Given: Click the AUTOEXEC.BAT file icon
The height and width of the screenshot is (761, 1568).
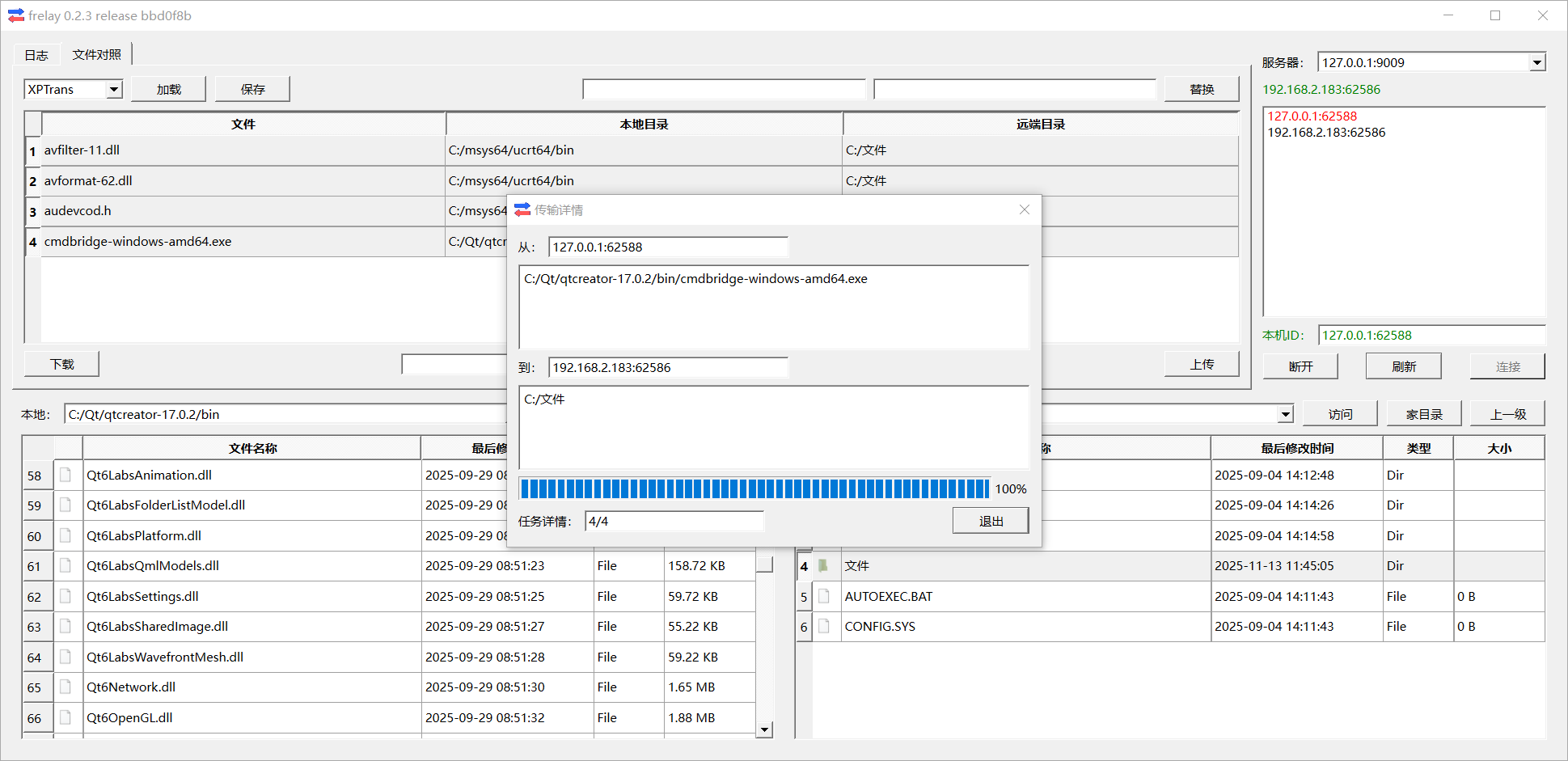Looking at the screenshot, I should pyautogui.click(x=824, y=596).
